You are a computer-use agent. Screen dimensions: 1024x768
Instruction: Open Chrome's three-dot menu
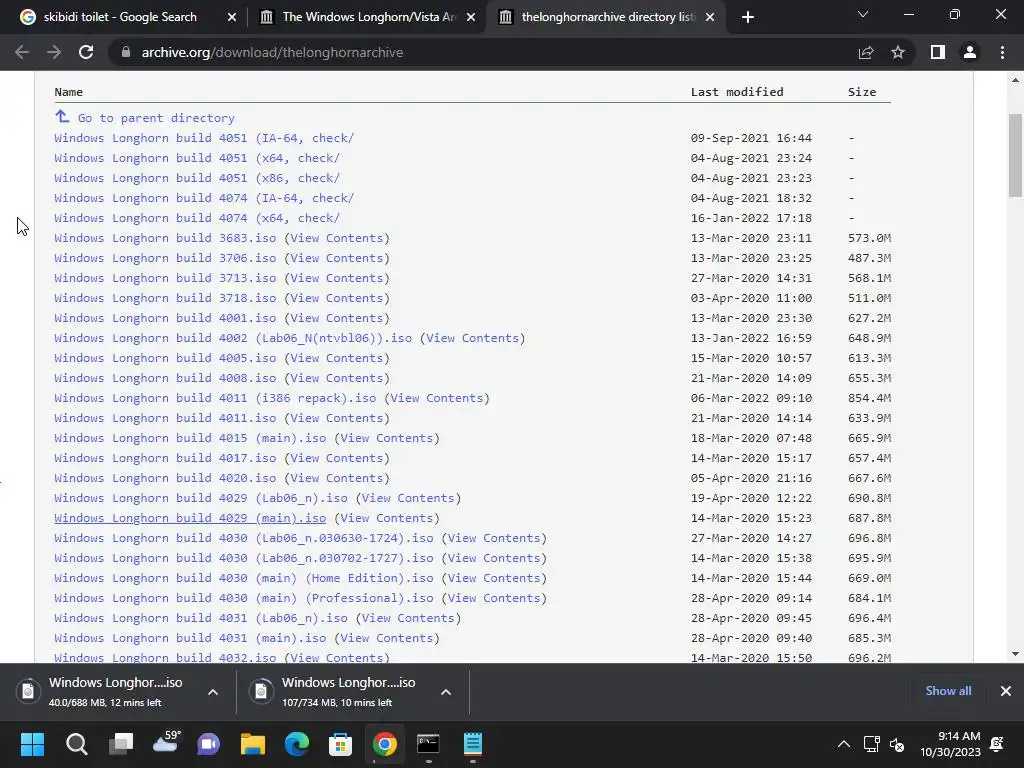tap(1002, 52)
